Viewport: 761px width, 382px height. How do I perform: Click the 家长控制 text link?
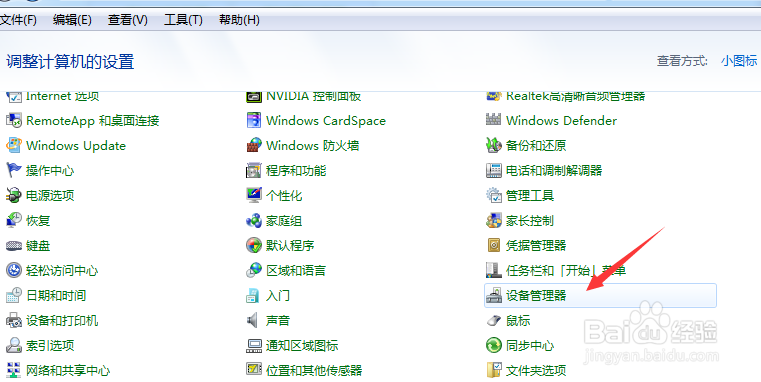tap(530, 220)
